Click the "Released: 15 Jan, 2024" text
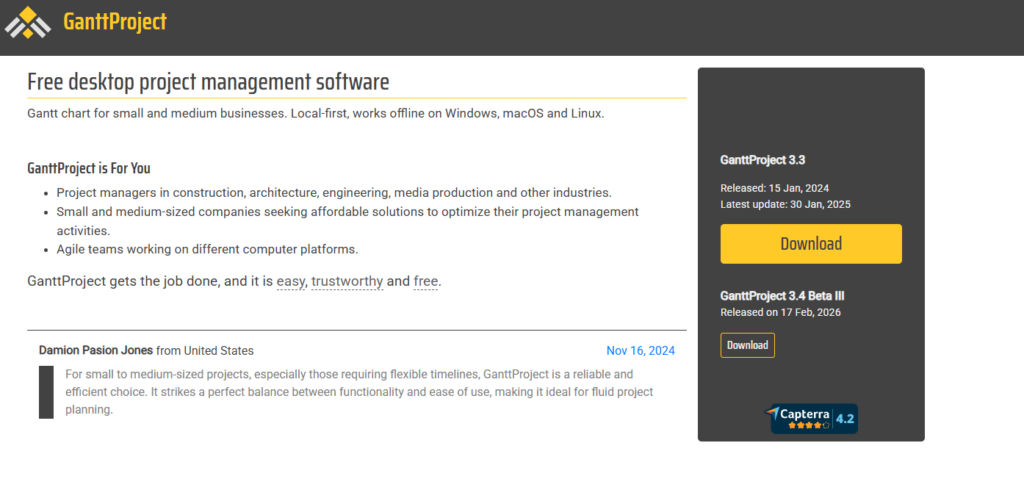The image size is (1024, 501). click(775, 188)
